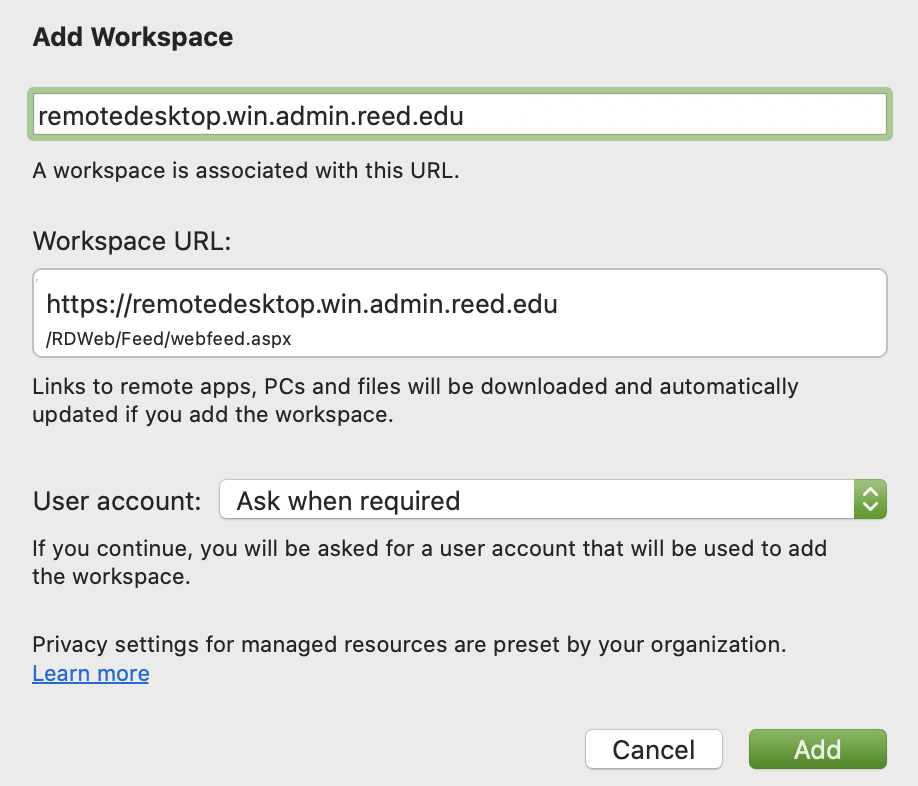Click the green up-down arrows on User account

click(x=870, y=500)
